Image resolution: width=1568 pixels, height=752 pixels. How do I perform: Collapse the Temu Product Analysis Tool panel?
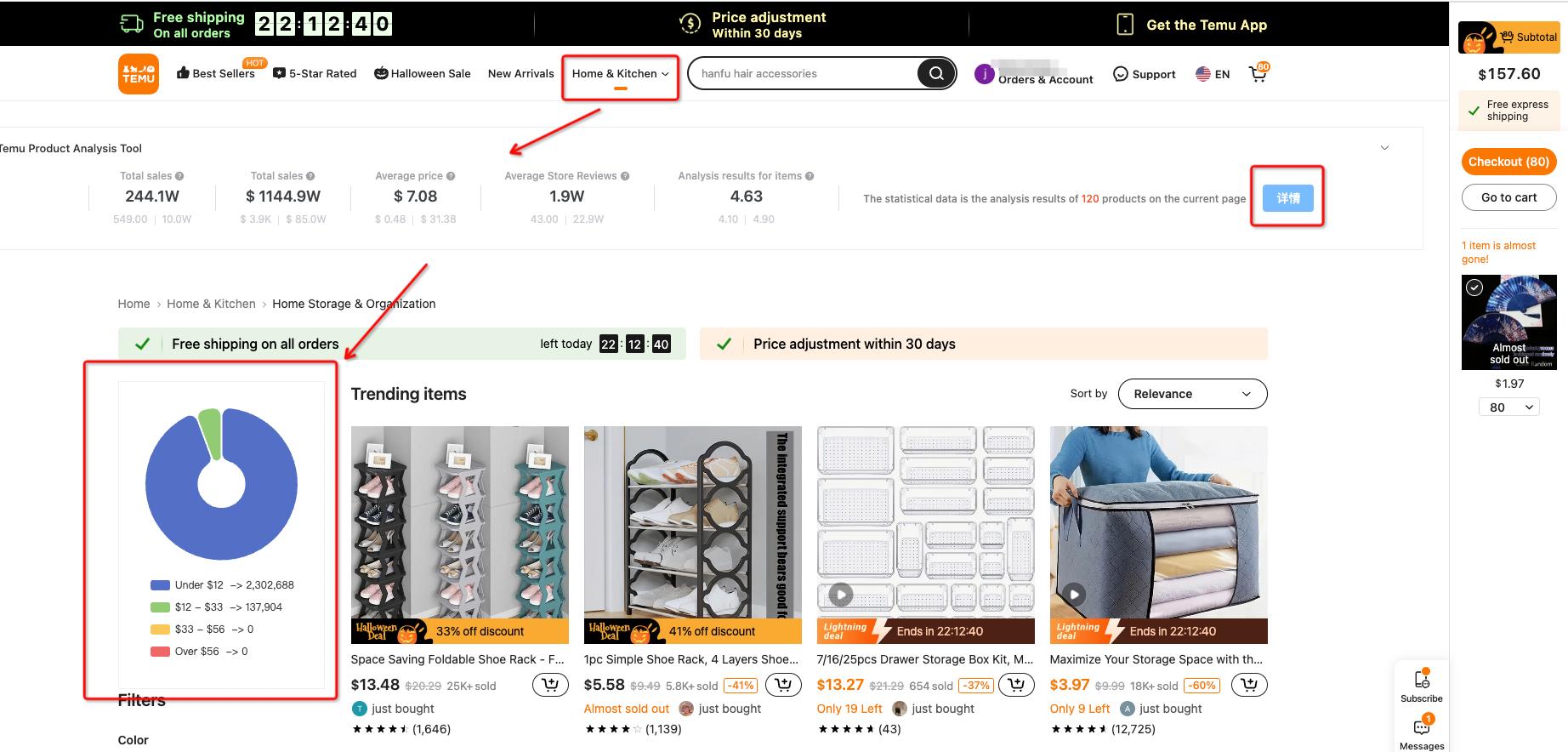tap(1384, 148)
